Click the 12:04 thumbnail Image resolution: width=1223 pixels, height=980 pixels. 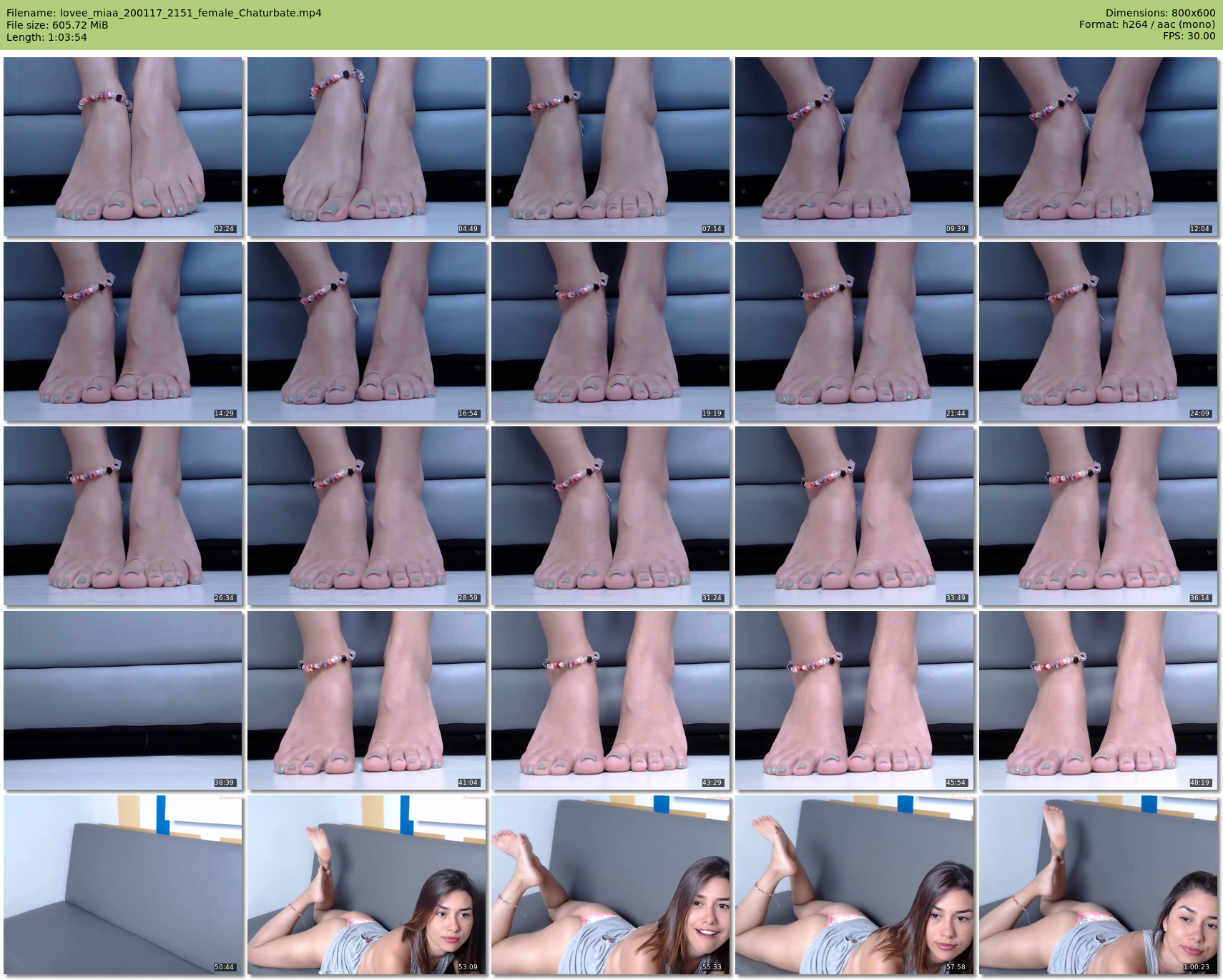click(x=1098, y=147)
